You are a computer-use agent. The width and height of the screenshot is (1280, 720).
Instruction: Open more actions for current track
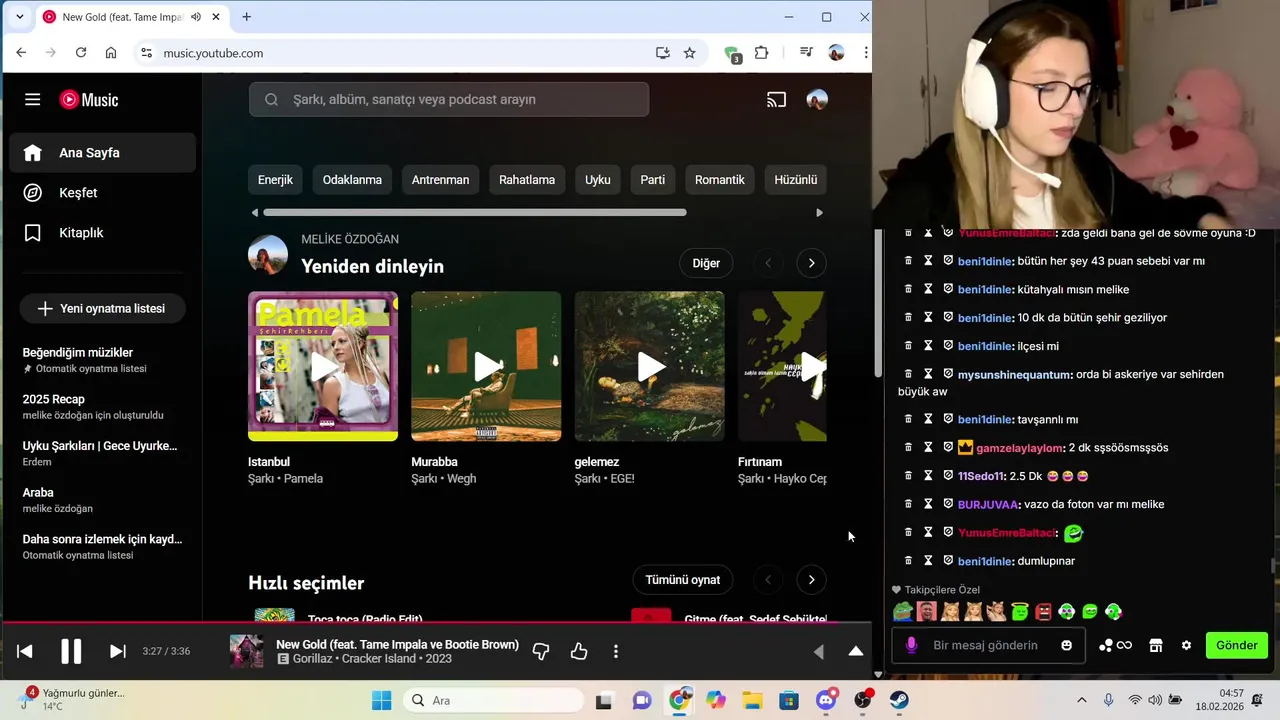pyautogui.click(x=616, y=652)
